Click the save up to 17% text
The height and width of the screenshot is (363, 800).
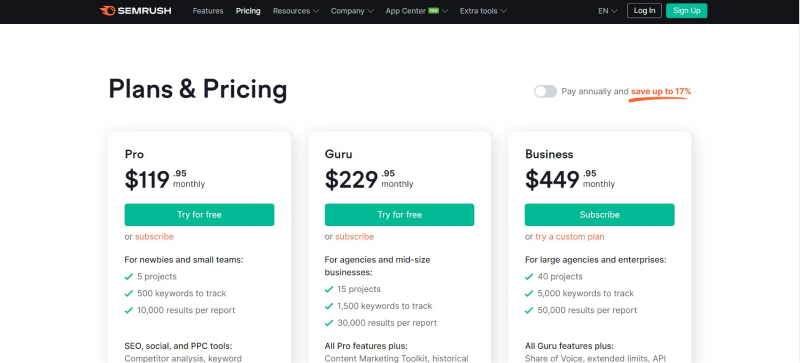click(661, 91)
